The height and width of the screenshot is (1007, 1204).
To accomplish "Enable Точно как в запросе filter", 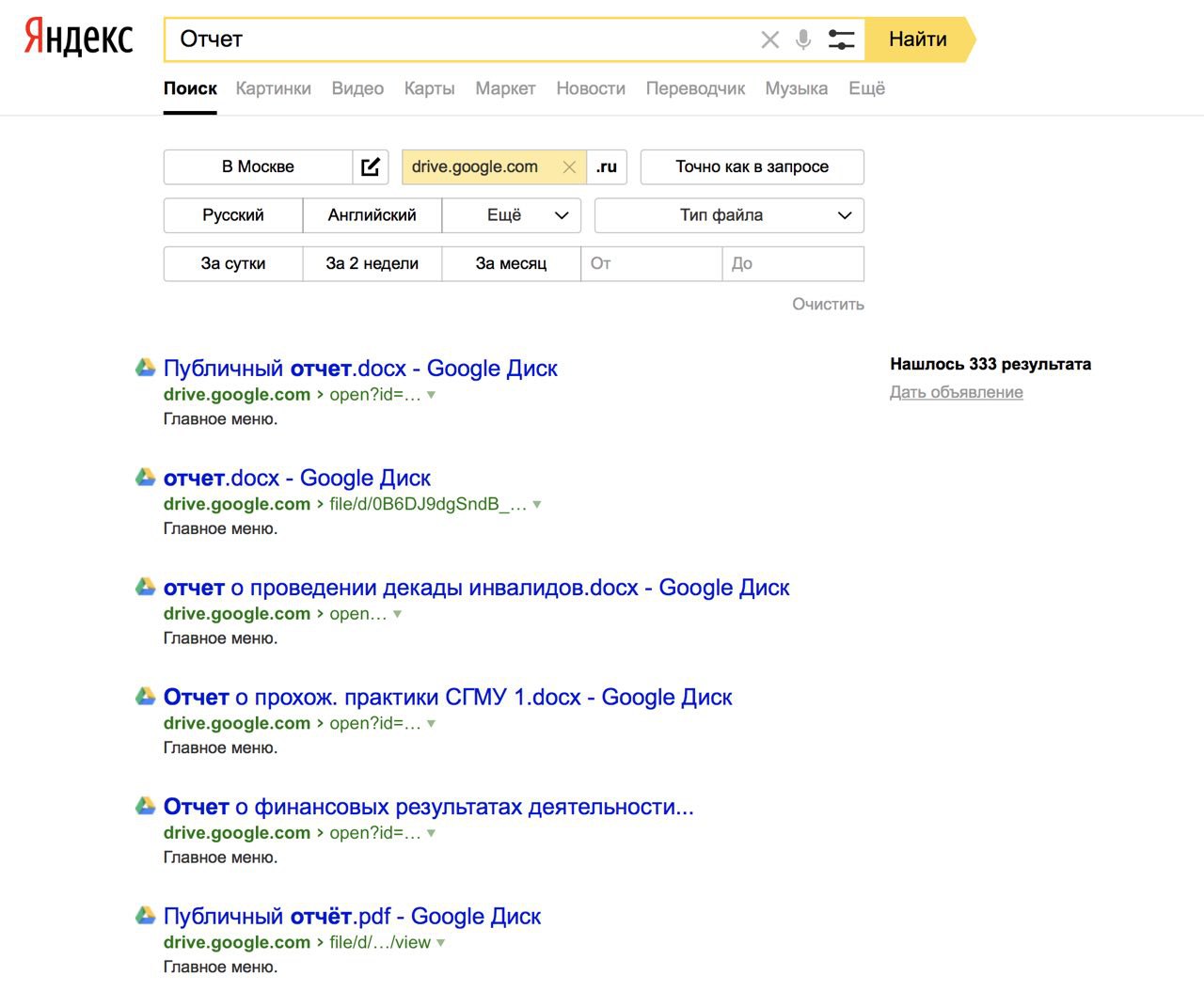I will pos(752,166).
